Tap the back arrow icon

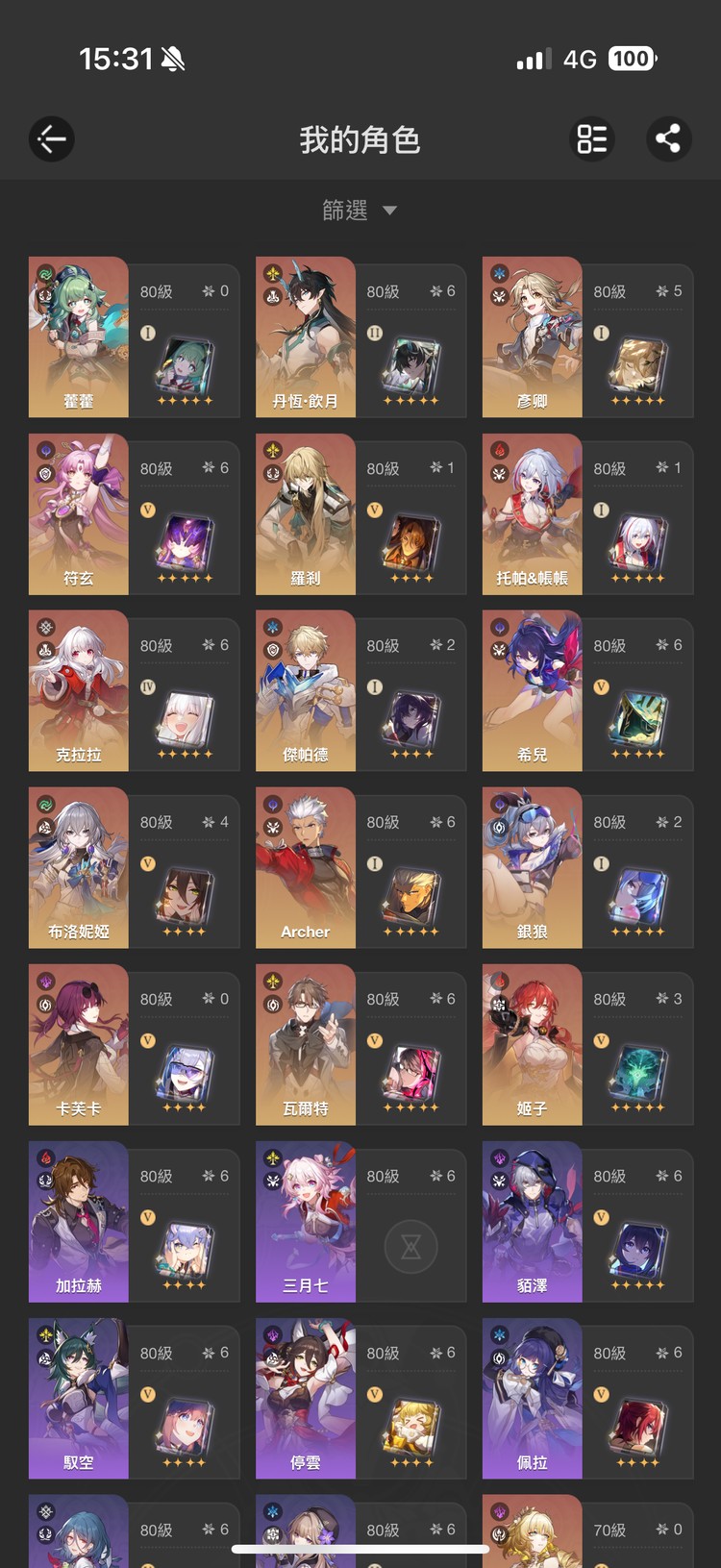52,139
